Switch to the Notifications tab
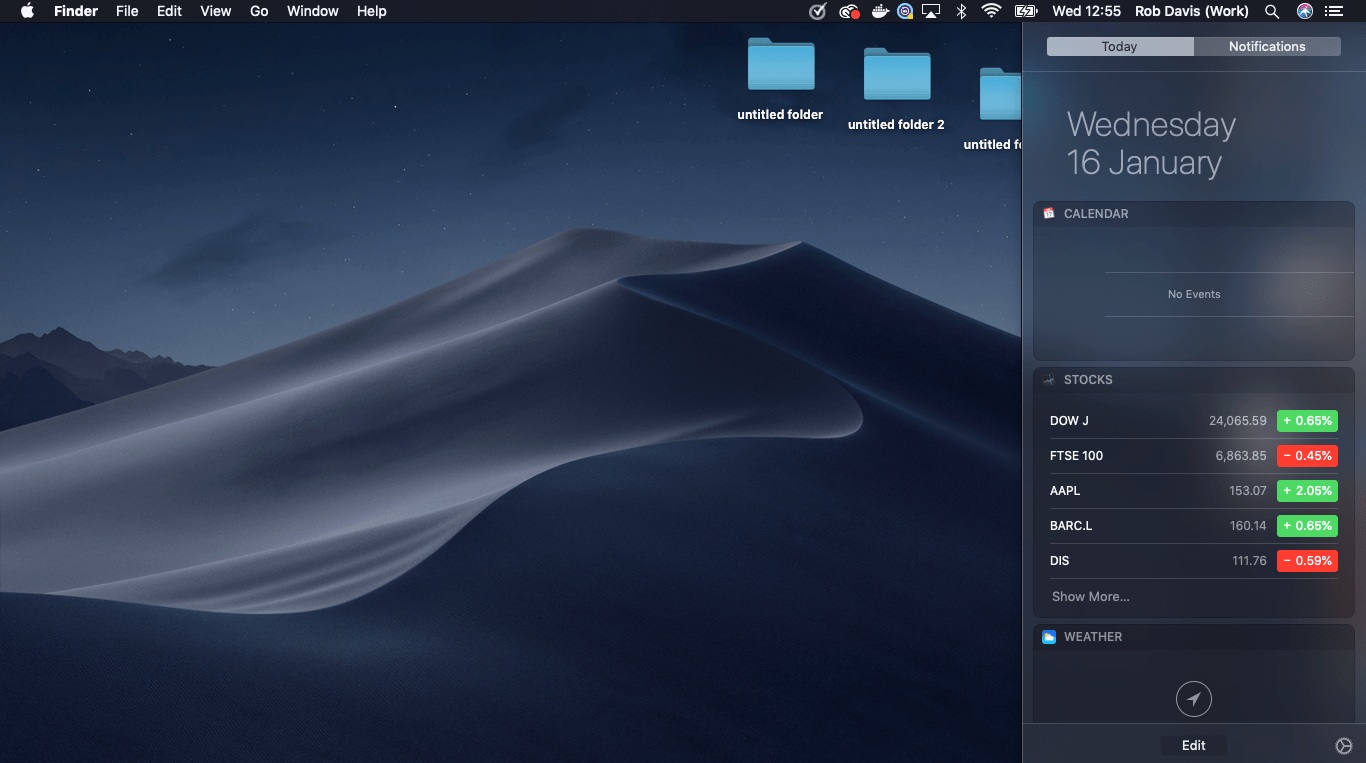The width and height of the screenshot is (1366, 763). (x=1267, y=46)
